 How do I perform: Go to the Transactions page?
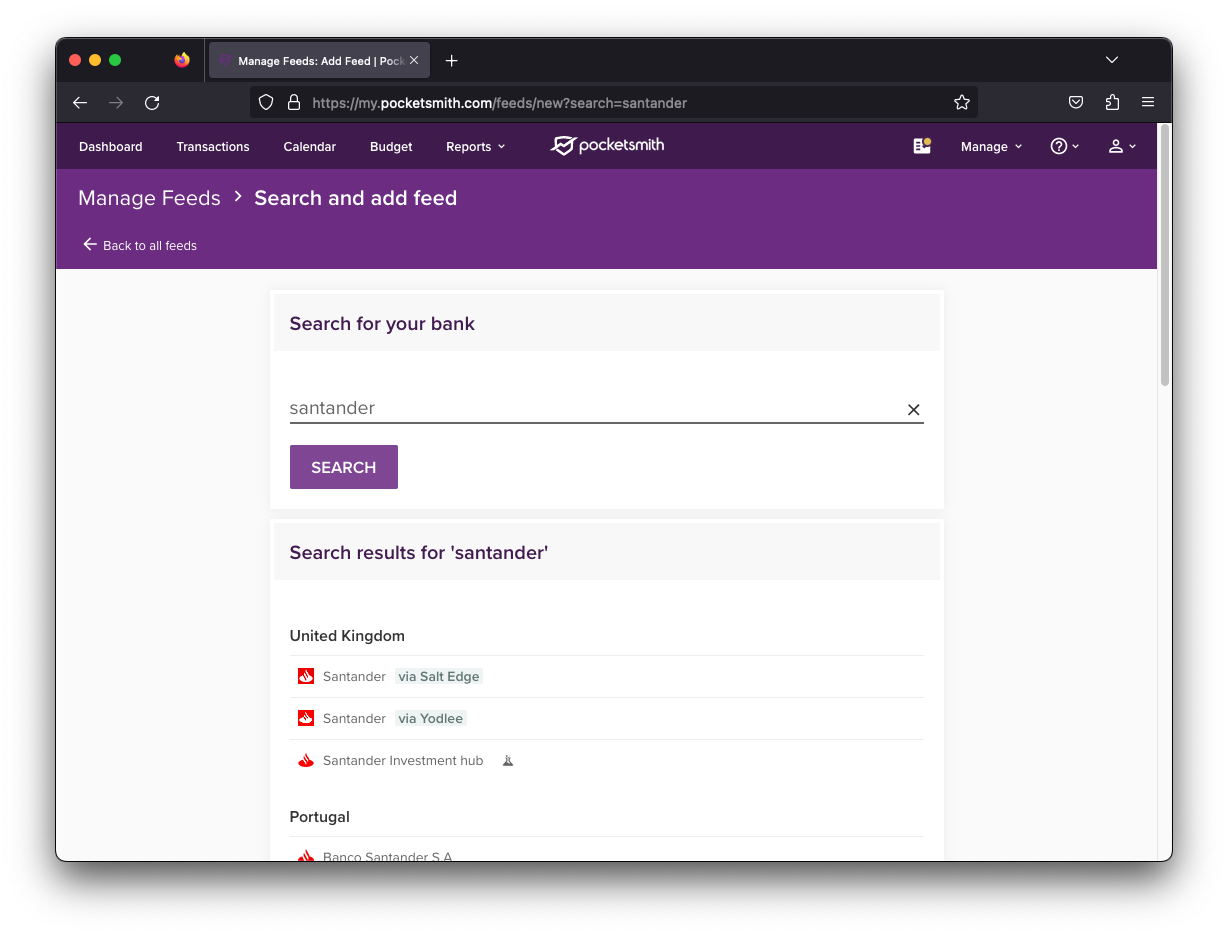click(x=213, y=147)
